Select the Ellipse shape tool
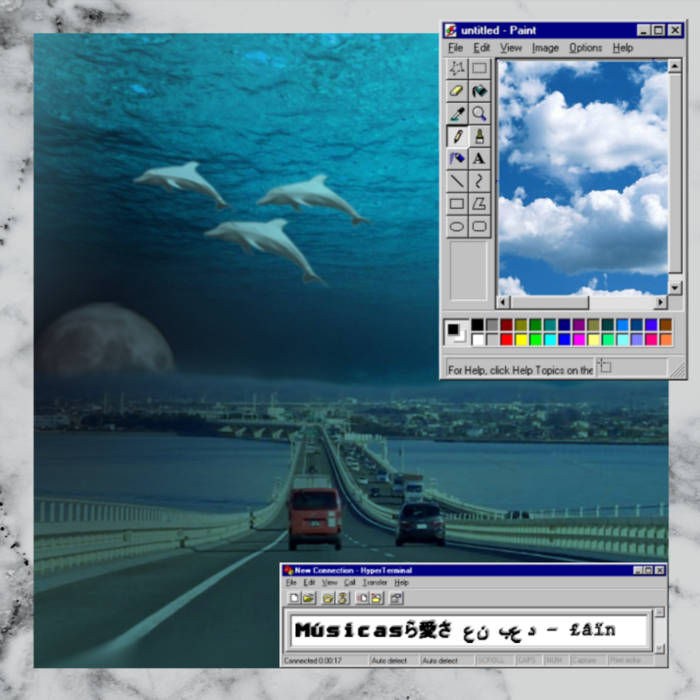The width and height of the screenshot is (700, 700). coord(457,226)
